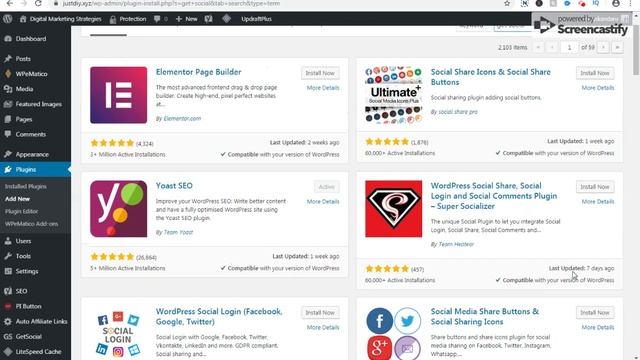Click Ultimate Social Media Icons thumbnail

tap(393, 95)
